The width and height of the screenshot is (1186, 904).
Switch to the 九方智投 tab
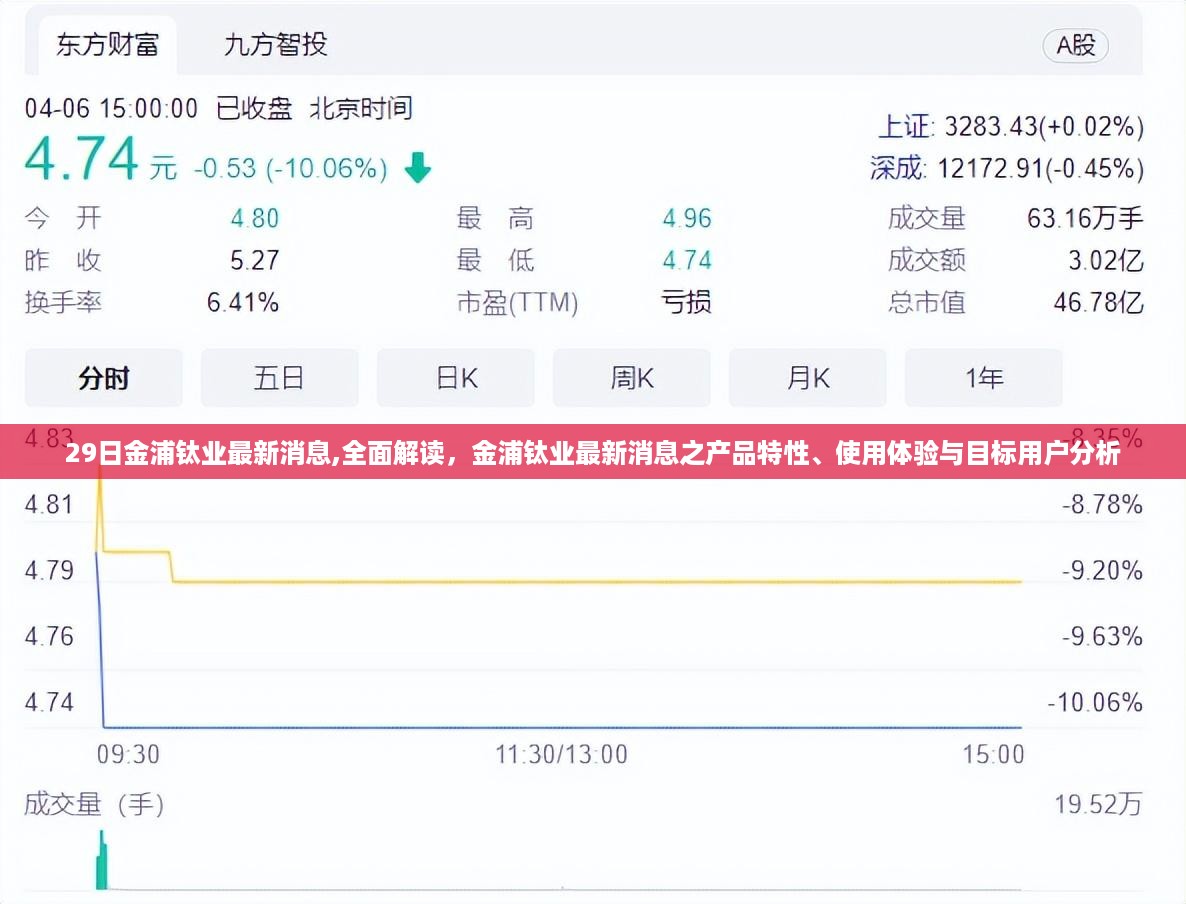coord(275,45)
